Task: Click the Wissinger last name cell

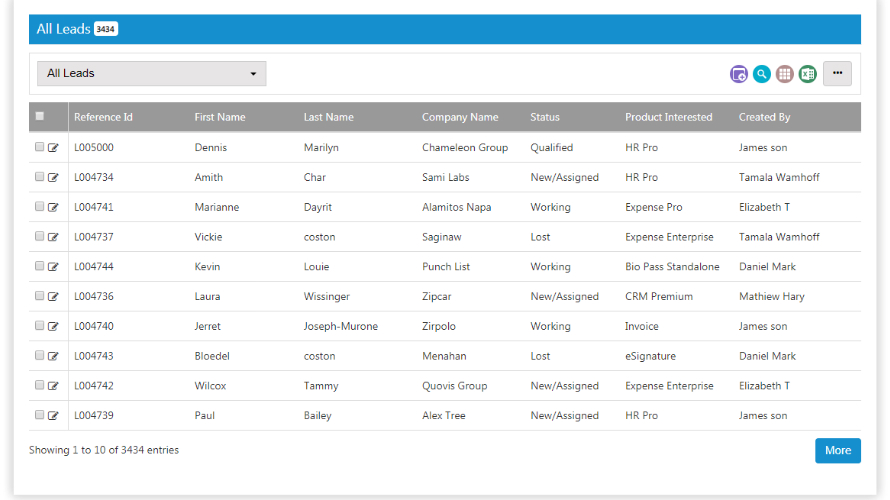Action: 326,296
